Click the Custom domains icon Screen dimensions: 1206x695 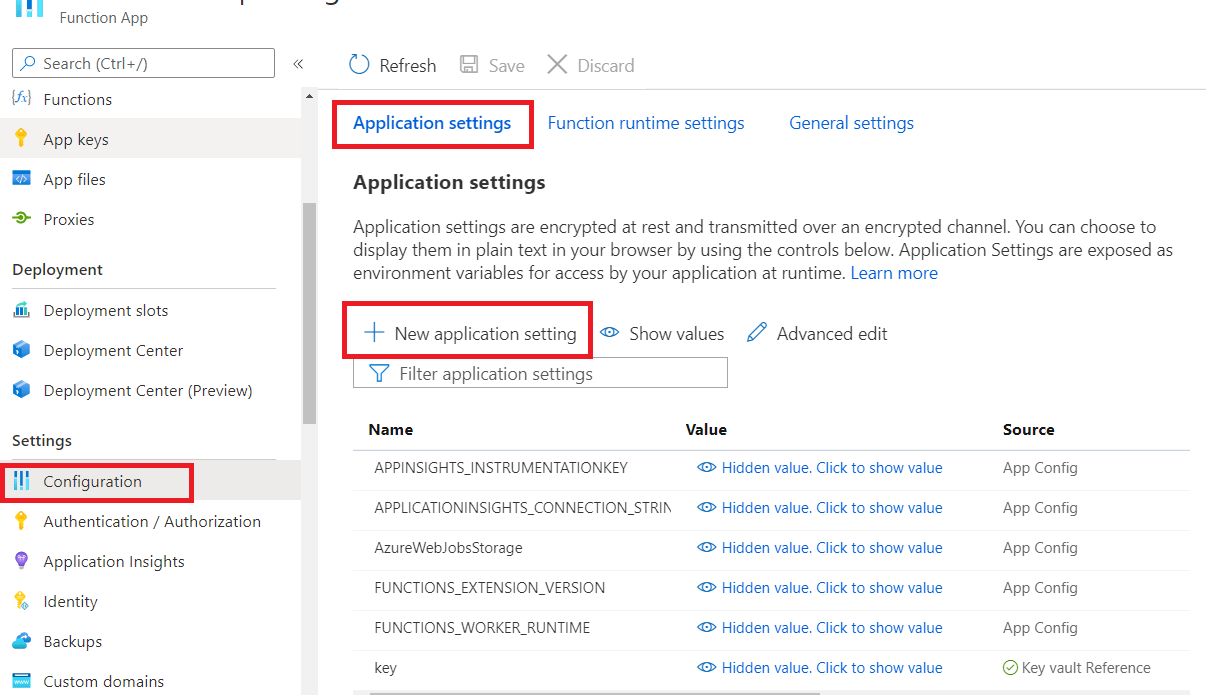(x=21, y=681)
